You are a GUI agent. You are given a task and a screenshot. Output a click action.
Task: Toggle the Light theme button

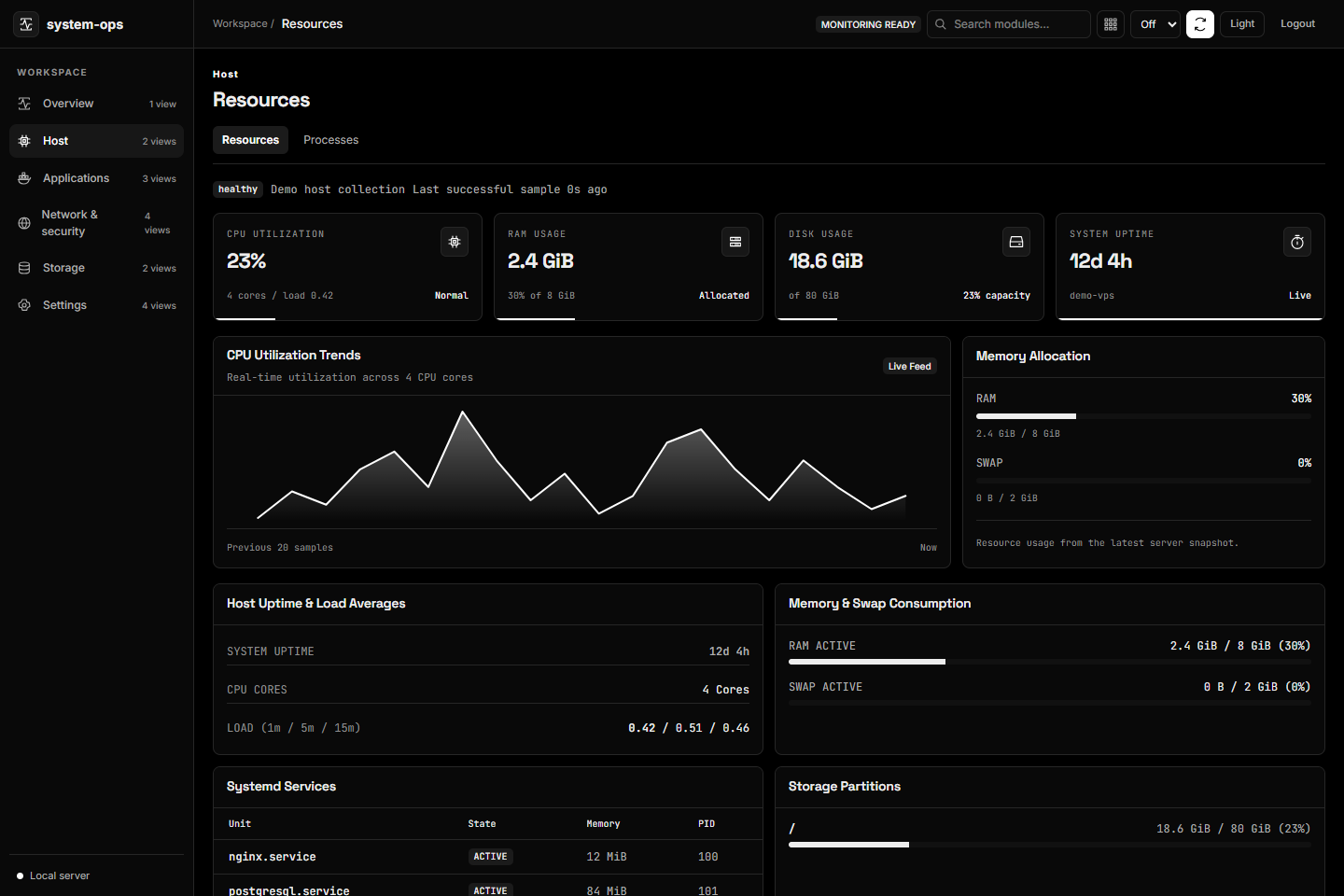click(x=1242, y=24)
